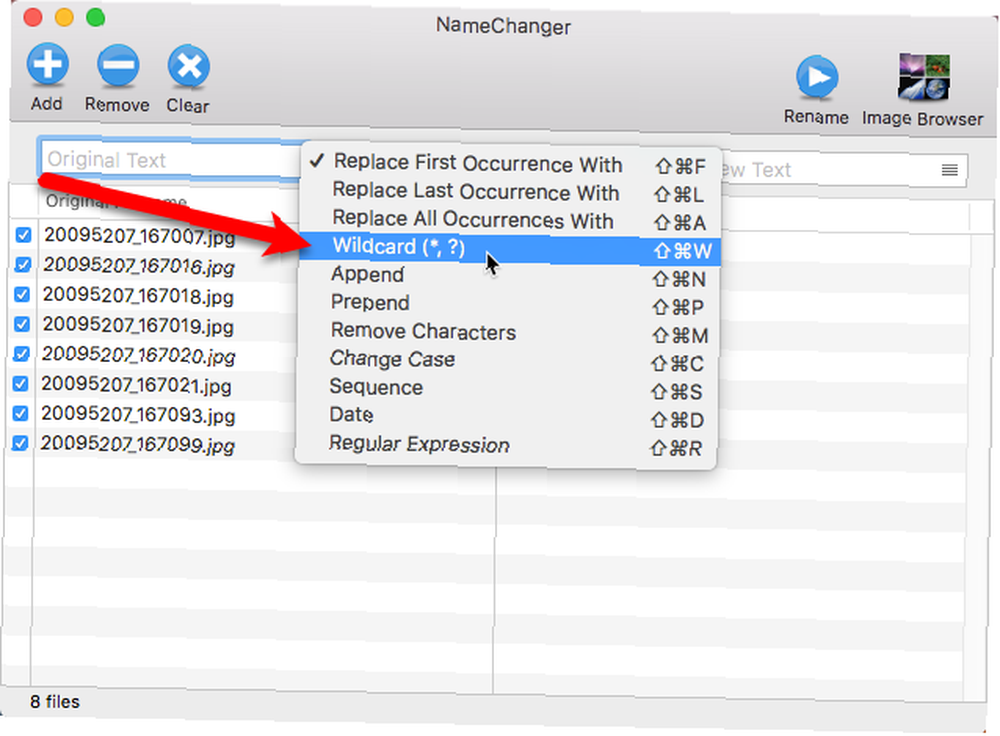Click the Rename play icon

[817, 77]
